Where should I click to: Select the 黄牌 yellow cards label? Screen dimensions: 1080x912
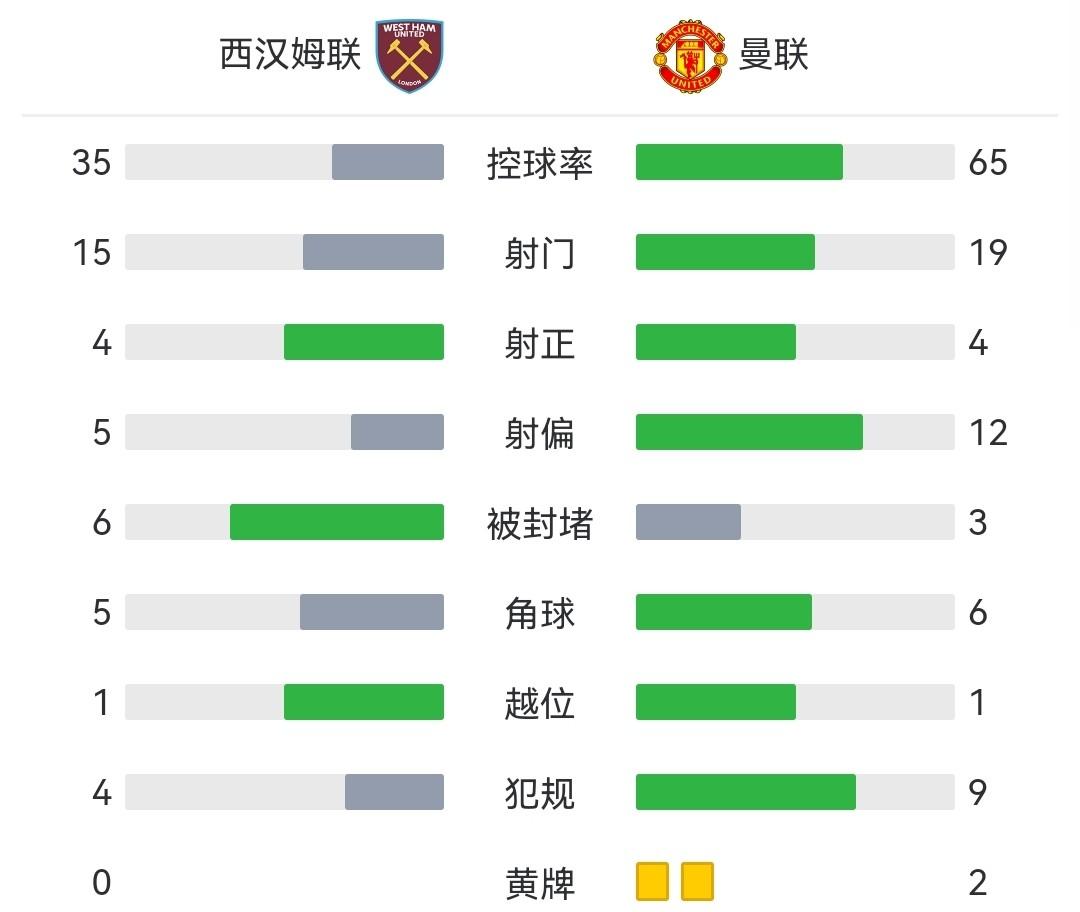[540, 883]
